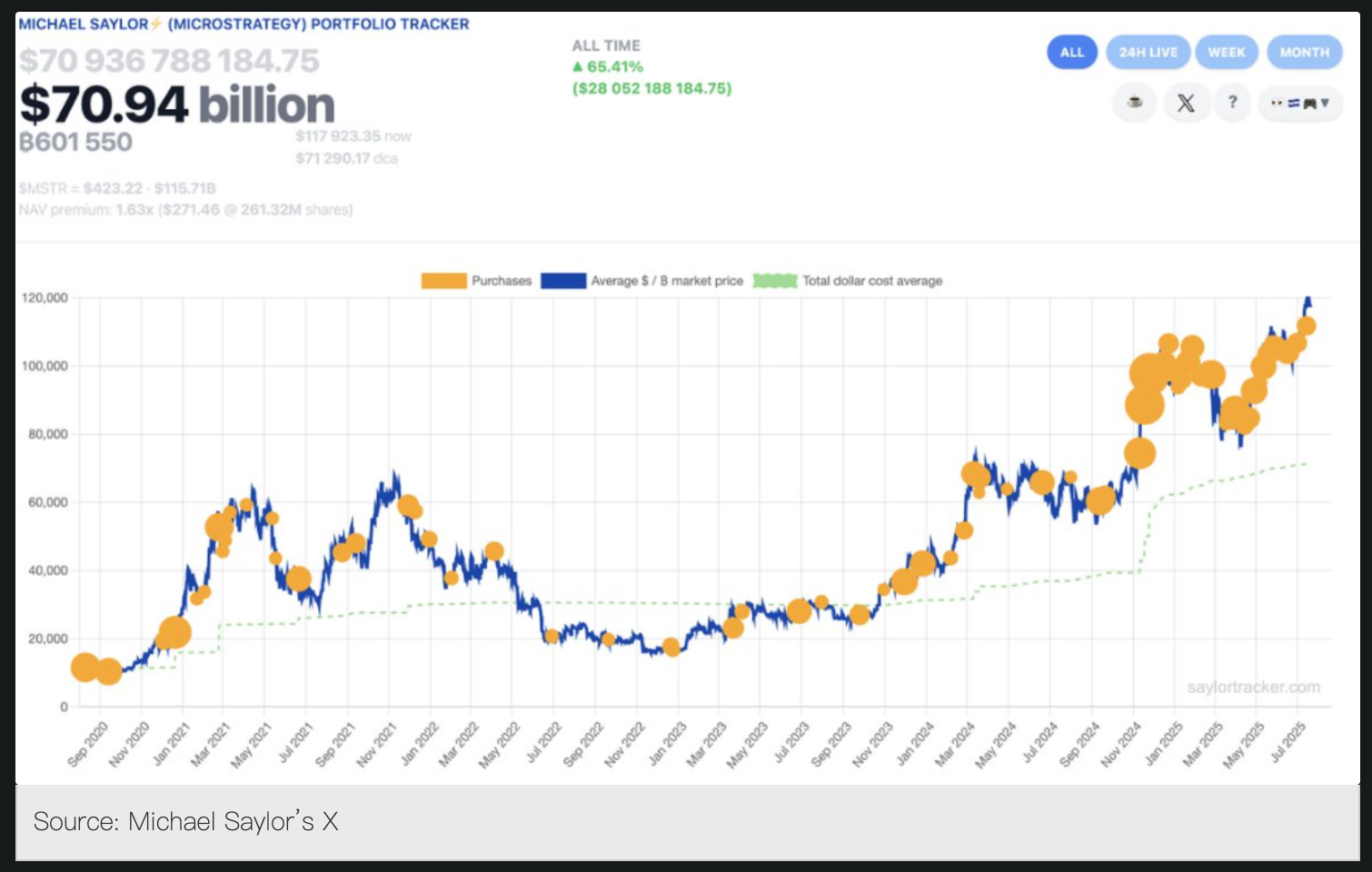Select the ALL time range tab
Viewport: 1372px width, 872px height.
point(1072,52)
